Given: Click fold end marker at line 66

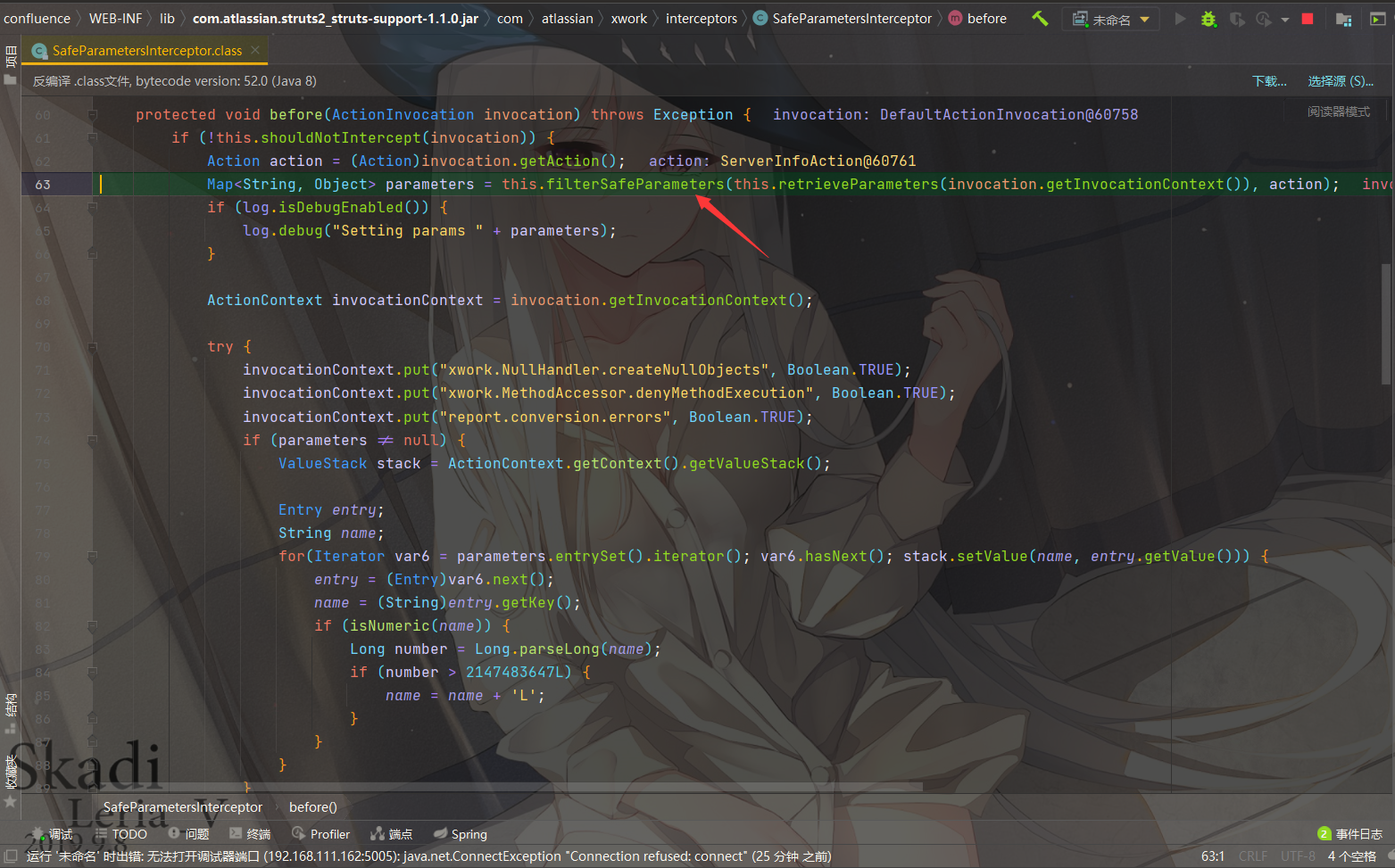Looking at the screenshot, I should (x=92, y=253).
